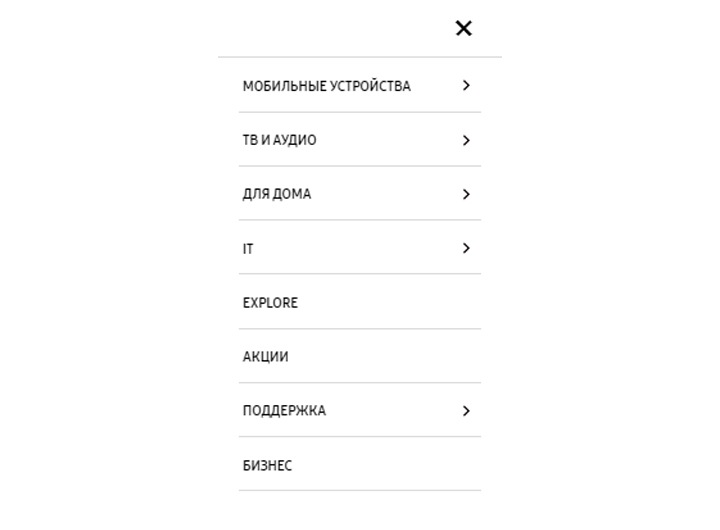Expand the ТВ И АУДИО chevron arrow
The image size is (720, 530).
pos(466,140)
